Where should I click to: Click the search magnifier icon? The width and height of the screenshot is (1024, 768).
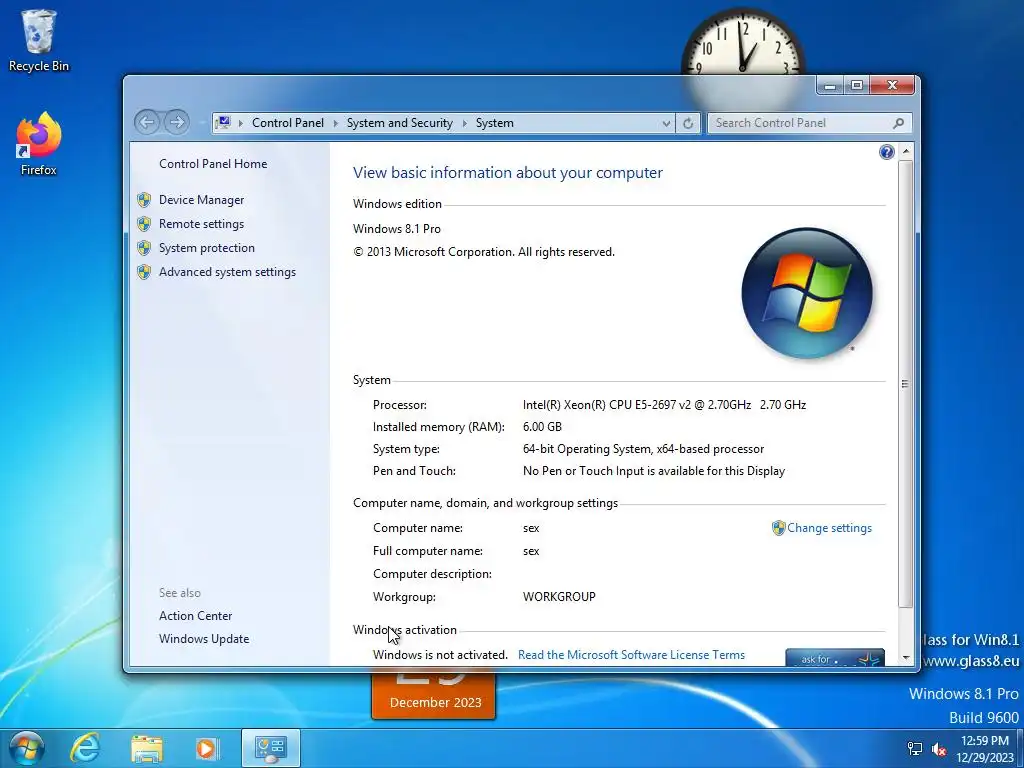pyautogui.click(x=899, y=123)
